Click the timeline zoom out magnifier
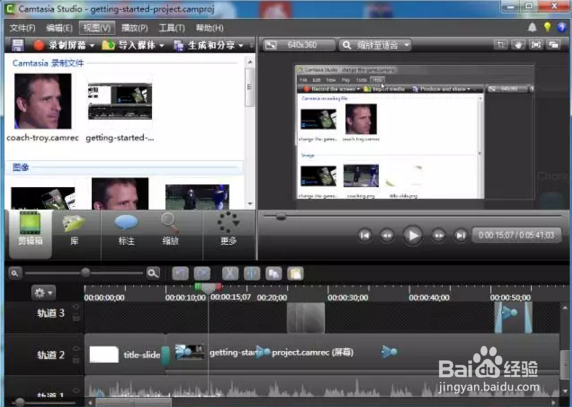 [15, 273]
